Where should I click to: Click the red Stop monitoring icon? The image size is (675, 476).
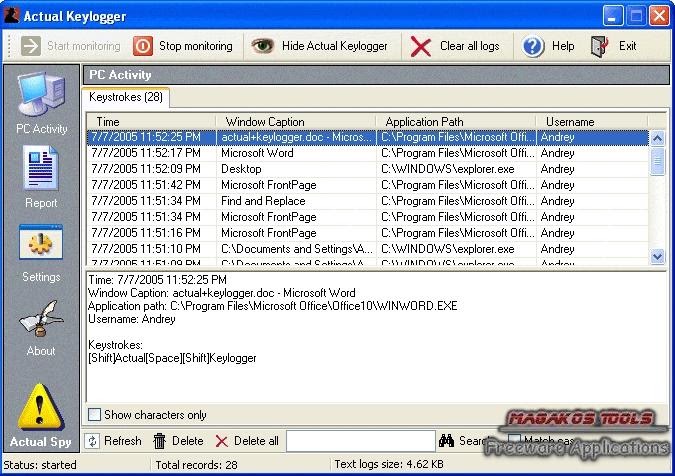pos(142,46)
